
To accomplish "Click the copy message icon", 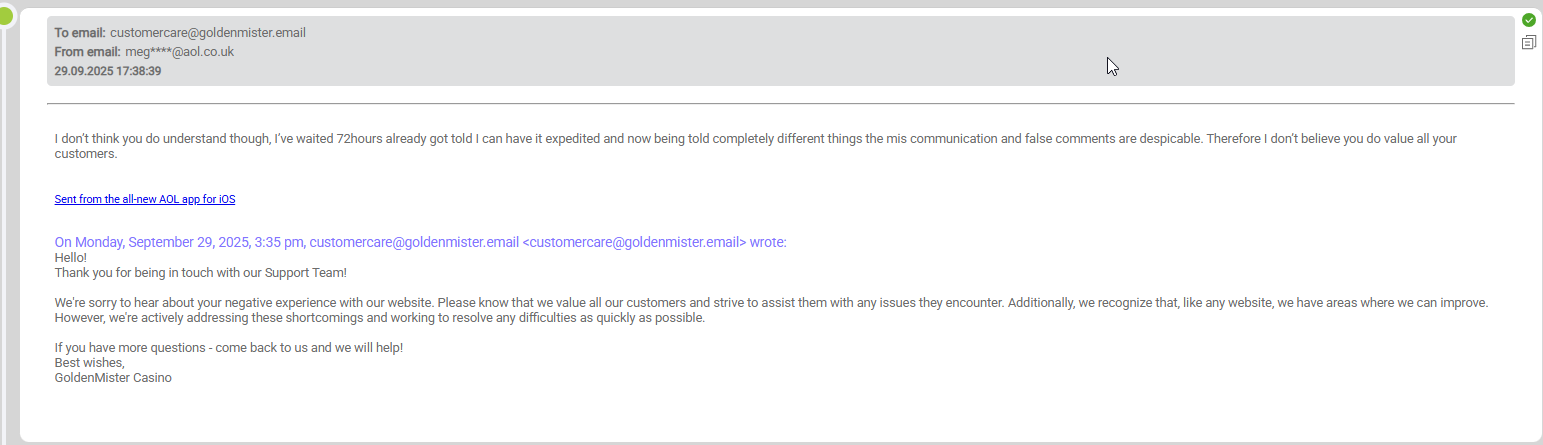I will tap(1529, 42).
